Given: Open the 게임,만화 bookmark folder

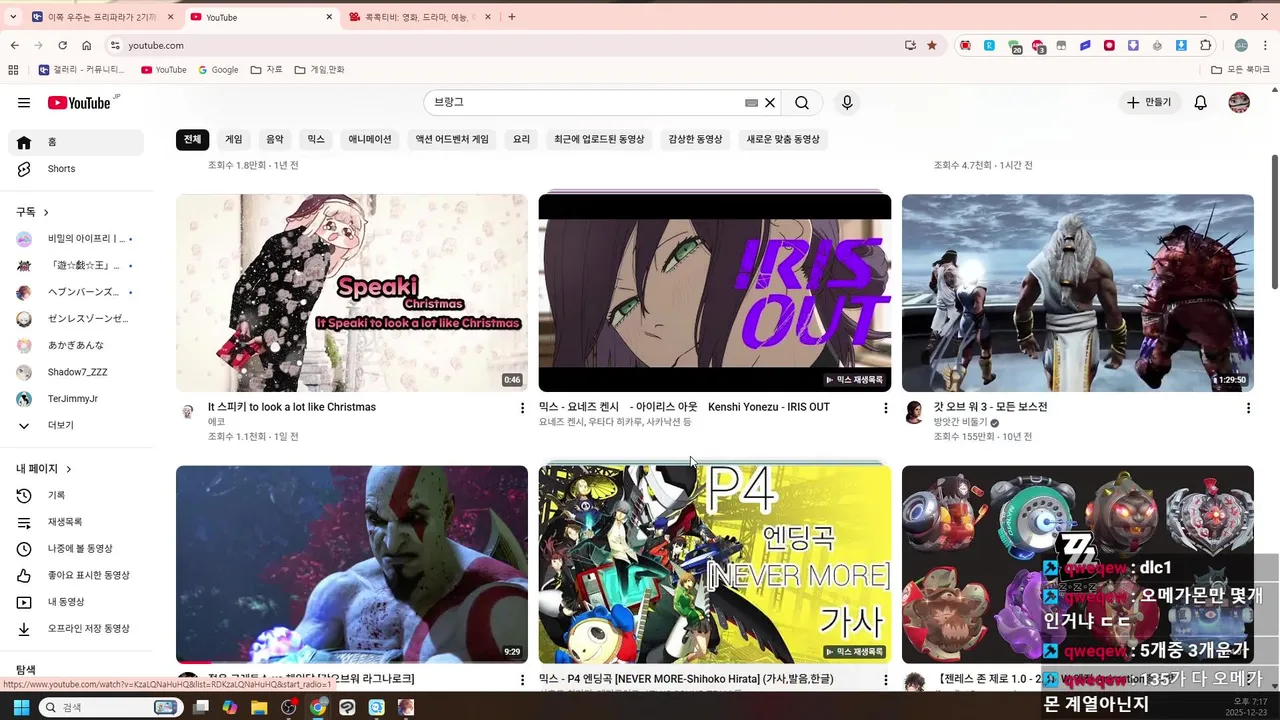Looking at the screenshot, I should [x=320, y=70].
